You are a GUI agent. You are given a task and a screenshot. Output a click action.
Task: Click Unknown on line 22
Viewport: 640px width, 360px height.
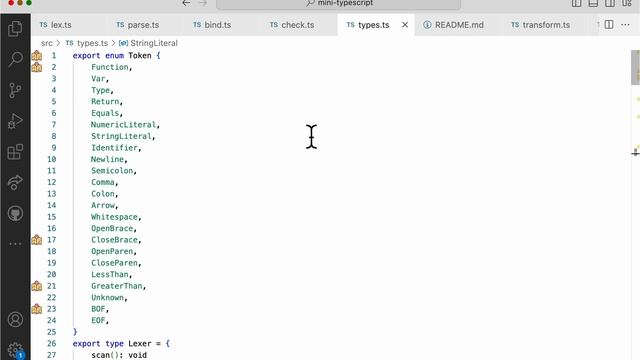[x=107, y=298]
